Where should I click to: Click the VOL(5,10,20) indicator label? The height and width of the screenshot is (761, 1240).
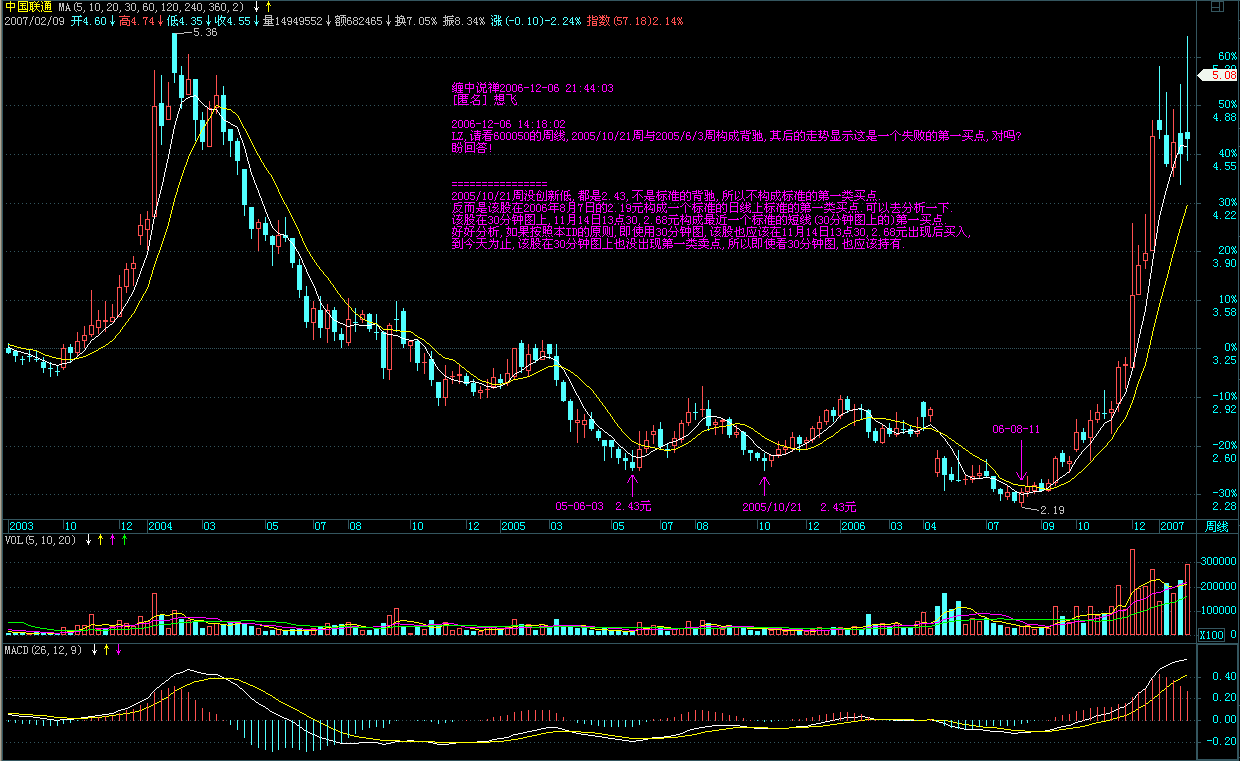41,540
